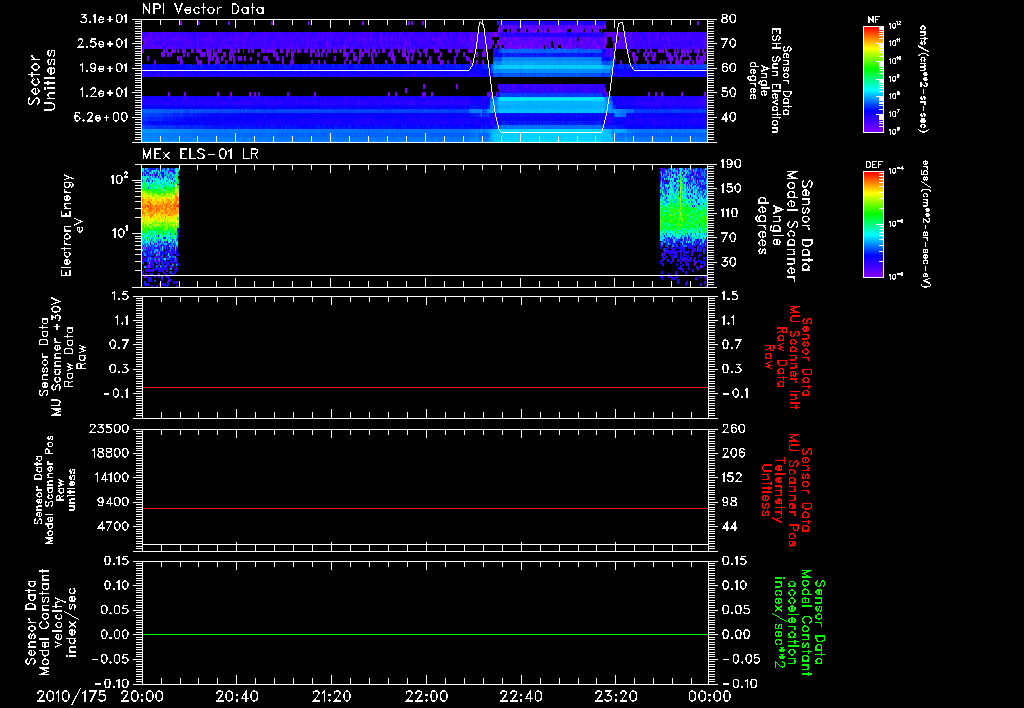Click the '9400' scanner position tick value
The width and height of the screenshot is (1024, 708).
(114, 502)
